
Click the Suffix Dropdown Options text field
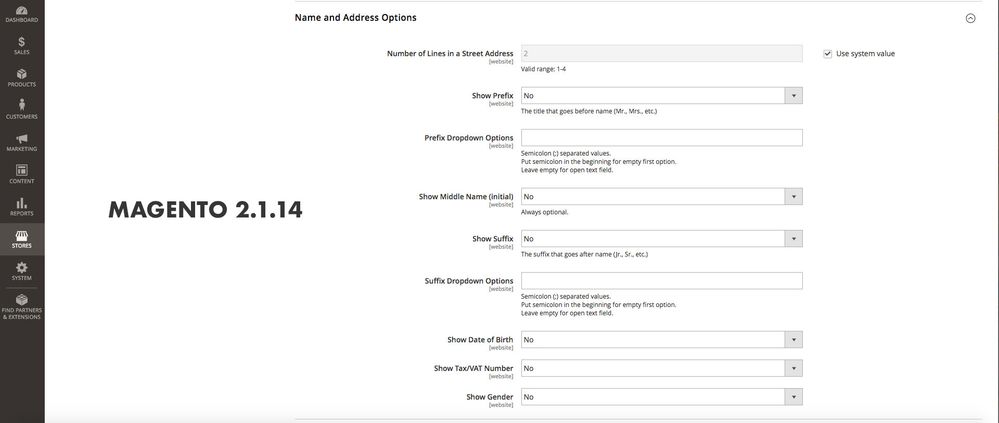tap(661, 280)
